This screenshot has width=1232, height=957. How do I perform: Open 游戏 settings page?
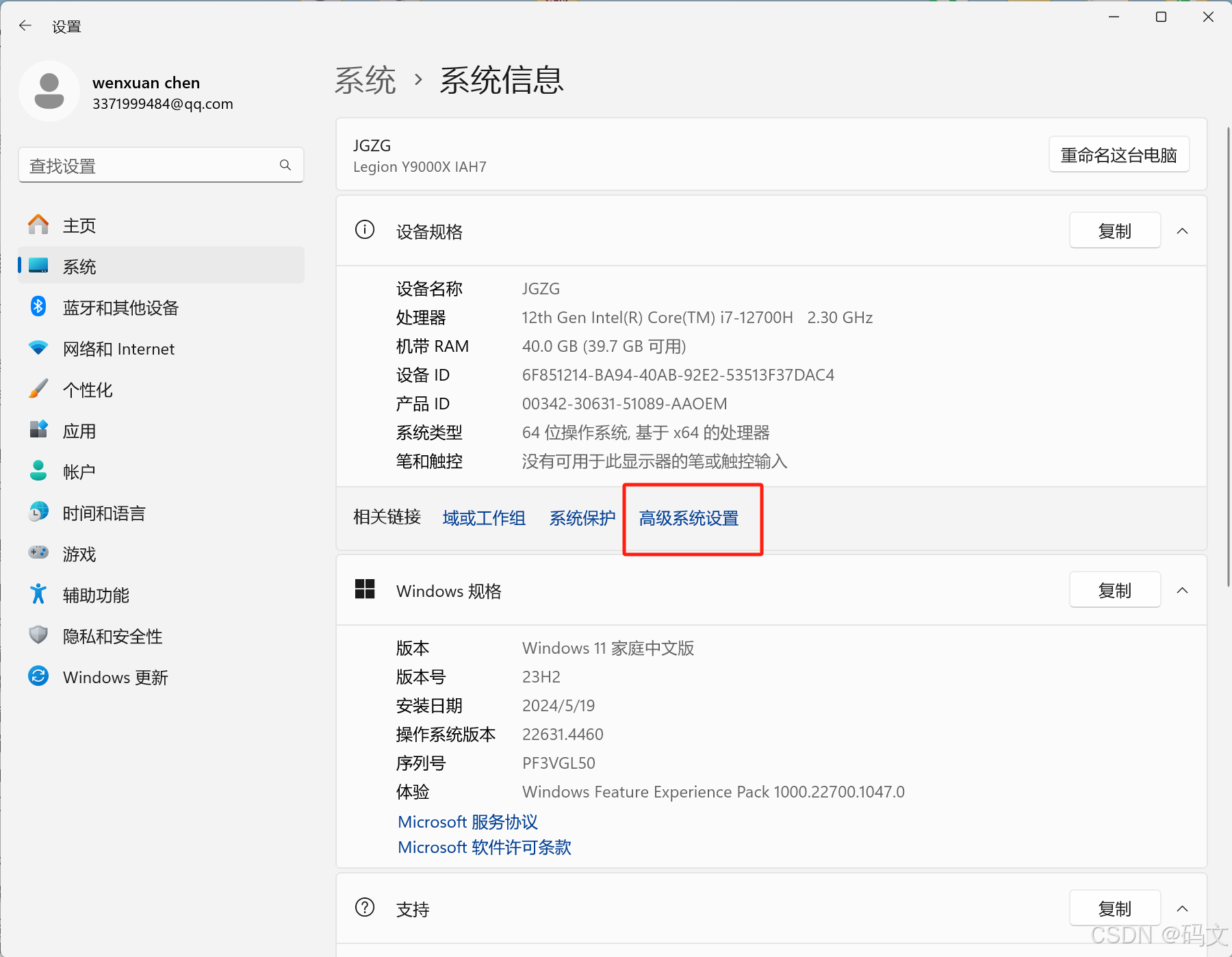click(161, 554)
